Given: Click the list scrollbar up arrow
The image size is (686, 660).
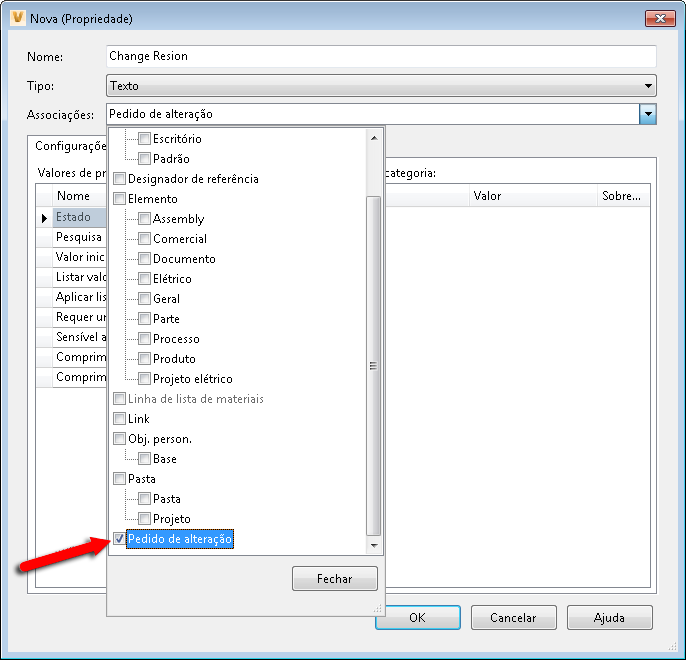Looking at the screenshot, I should tap(374, 138).
